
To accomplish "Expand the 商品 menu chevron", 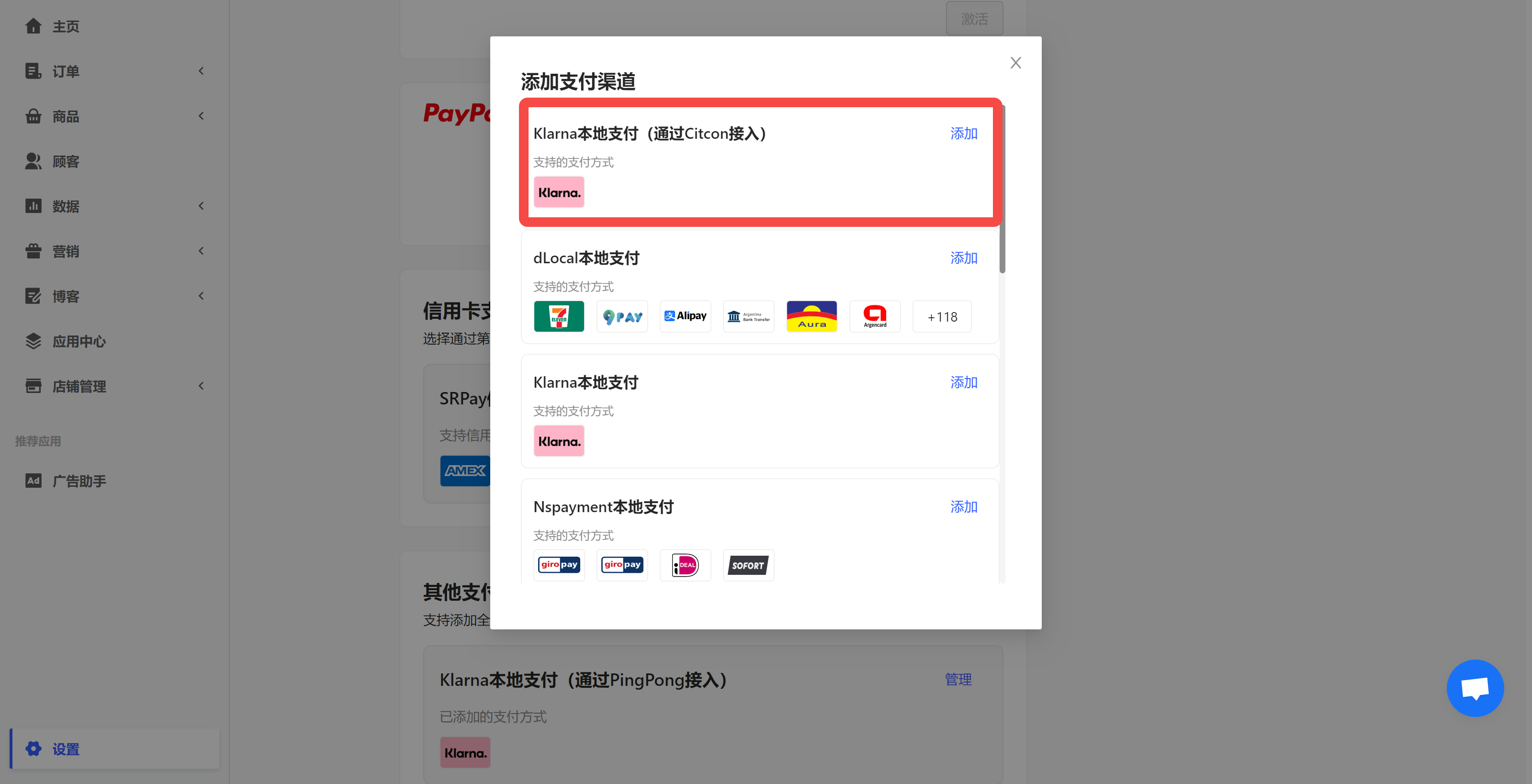I will click(201, 116).
